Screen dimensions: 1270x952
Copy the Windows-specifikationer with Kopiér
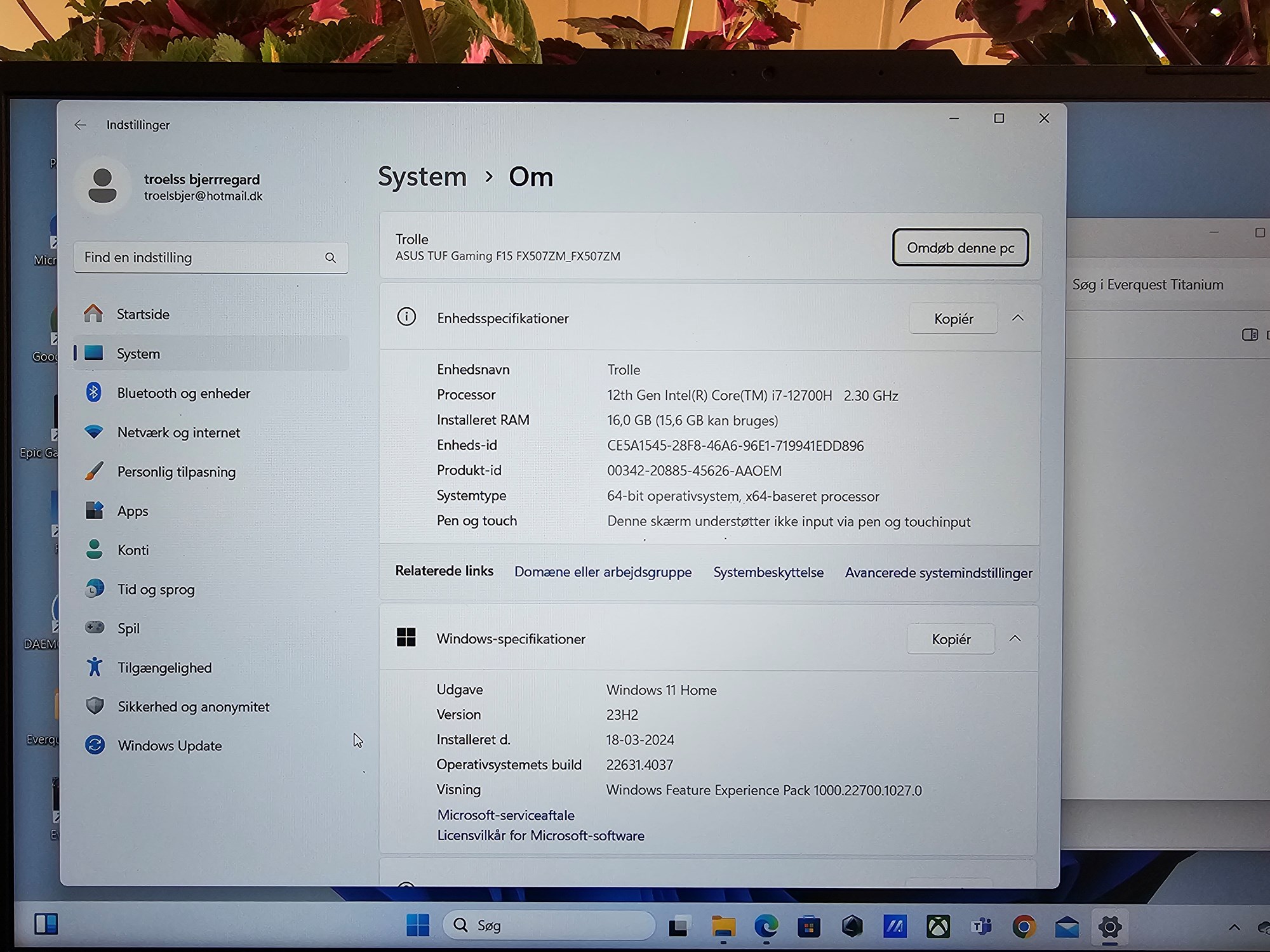coord(951,639)
